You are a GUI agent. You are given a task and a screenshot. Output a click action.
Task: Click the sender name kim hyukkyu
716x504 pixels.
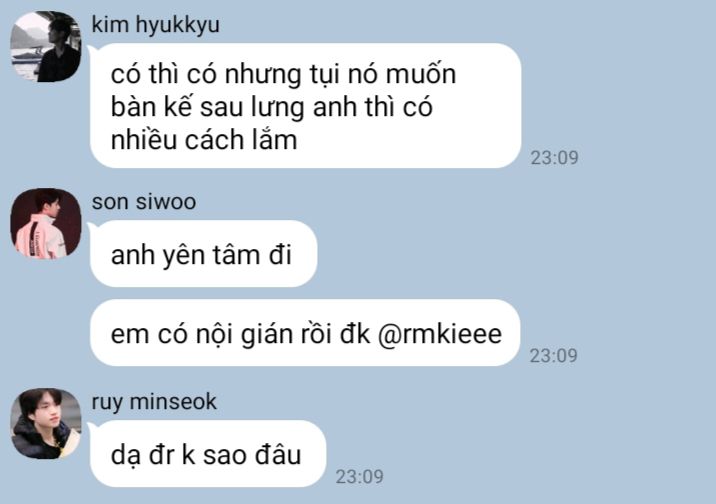(x=155, y=25)
